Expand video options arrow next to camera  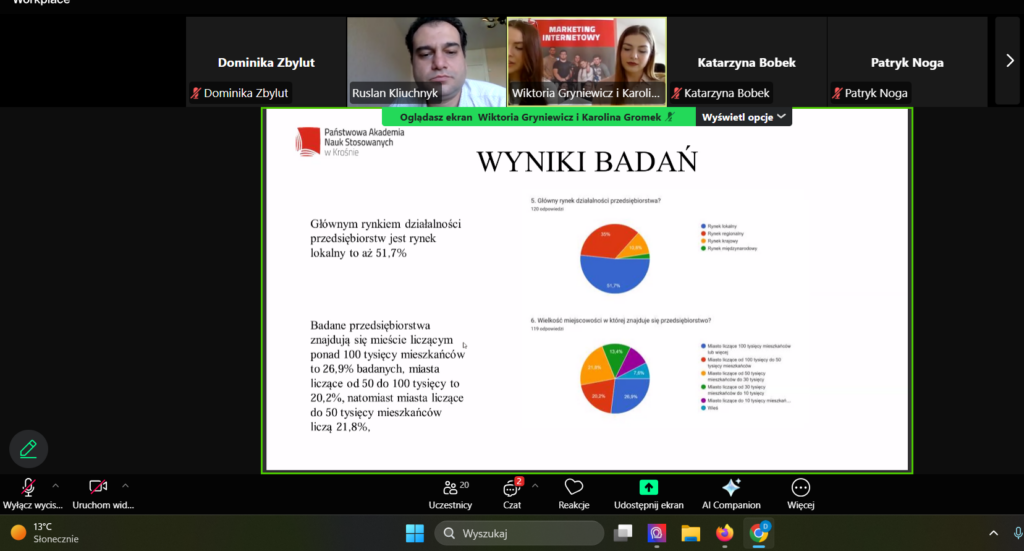coord(125,486)
